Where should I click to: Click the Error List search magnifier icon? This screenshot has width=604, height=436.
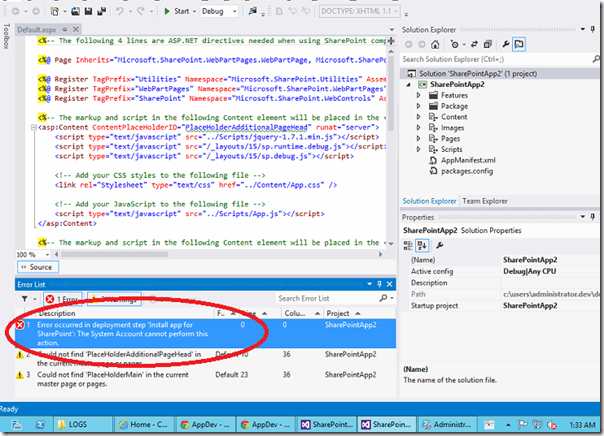(384, 298)
